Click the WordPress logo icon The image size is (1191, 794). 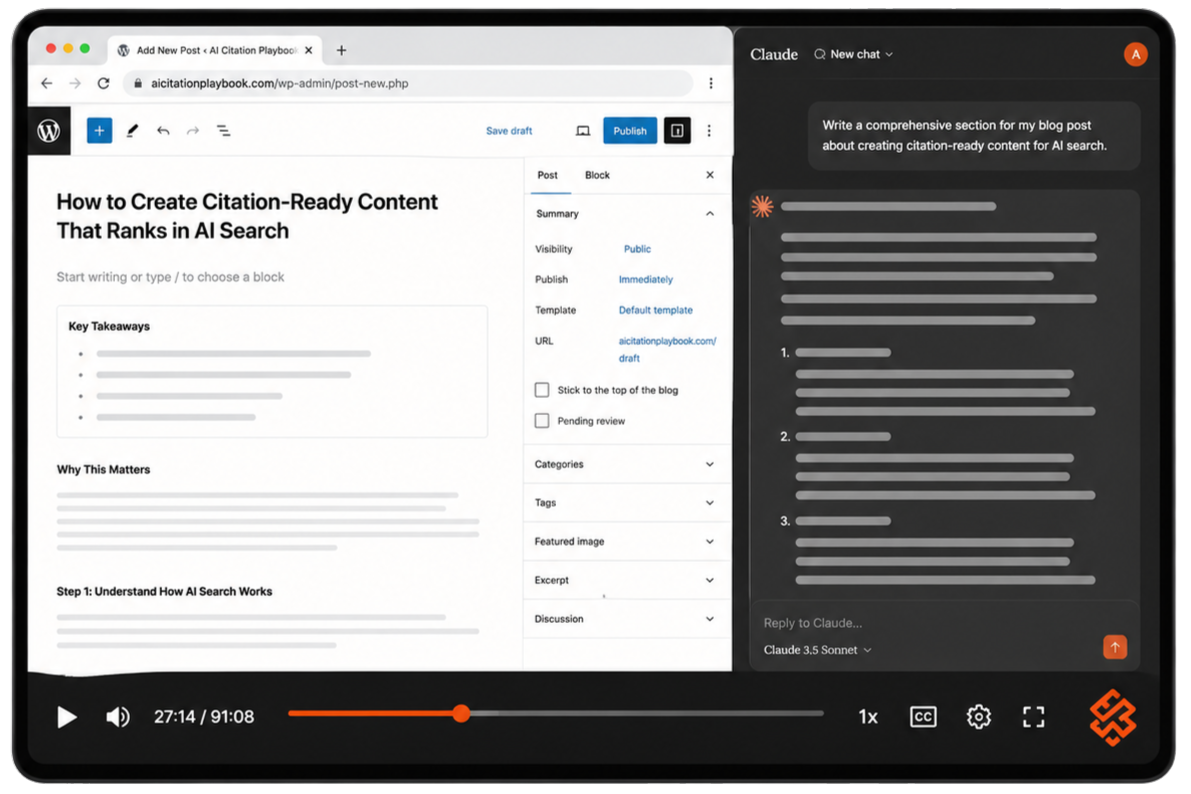point(49,131)
